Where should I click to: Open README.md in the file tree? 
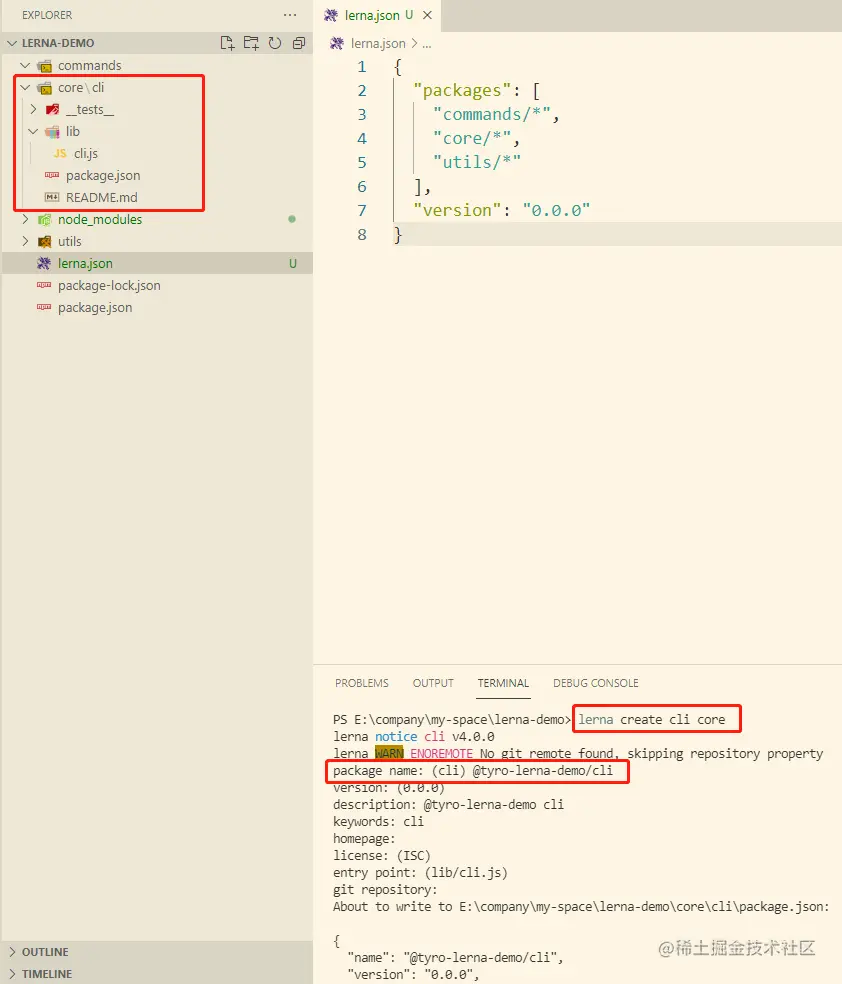coord(102,197)
